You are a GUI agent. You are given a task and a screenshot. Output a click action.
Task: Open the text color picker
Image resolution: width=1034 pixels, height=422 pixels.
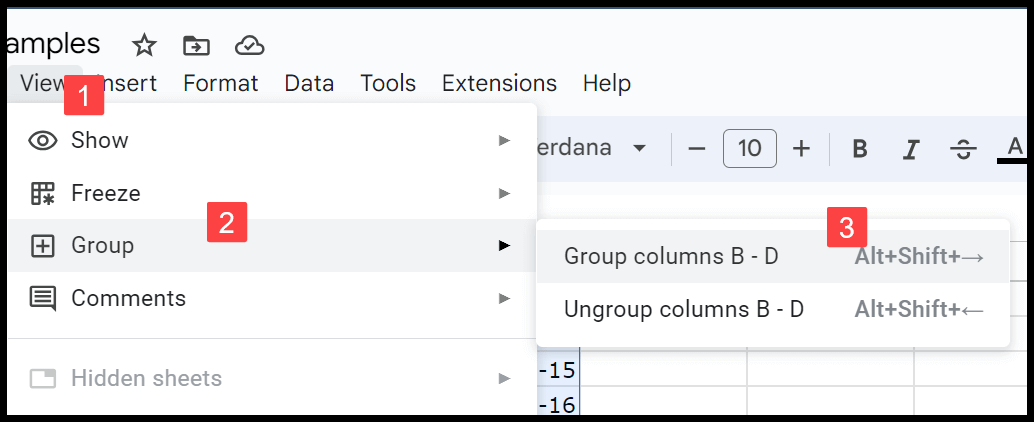click(1014, 149)
